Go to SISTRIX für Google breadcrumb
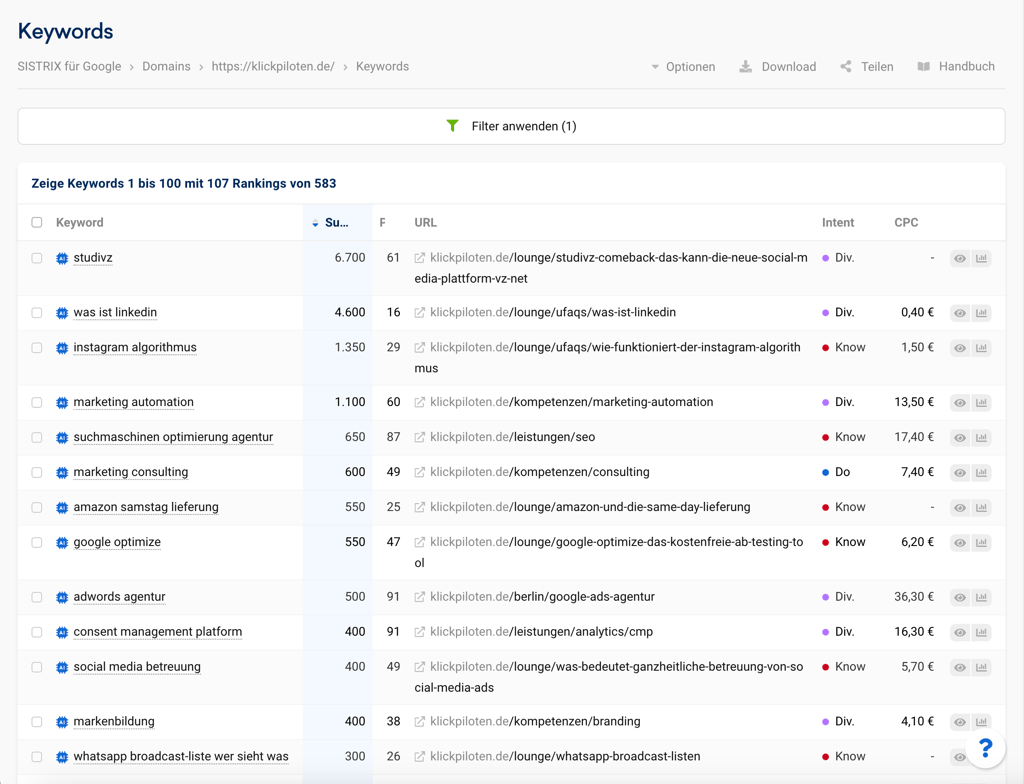 tap(69, 67)
